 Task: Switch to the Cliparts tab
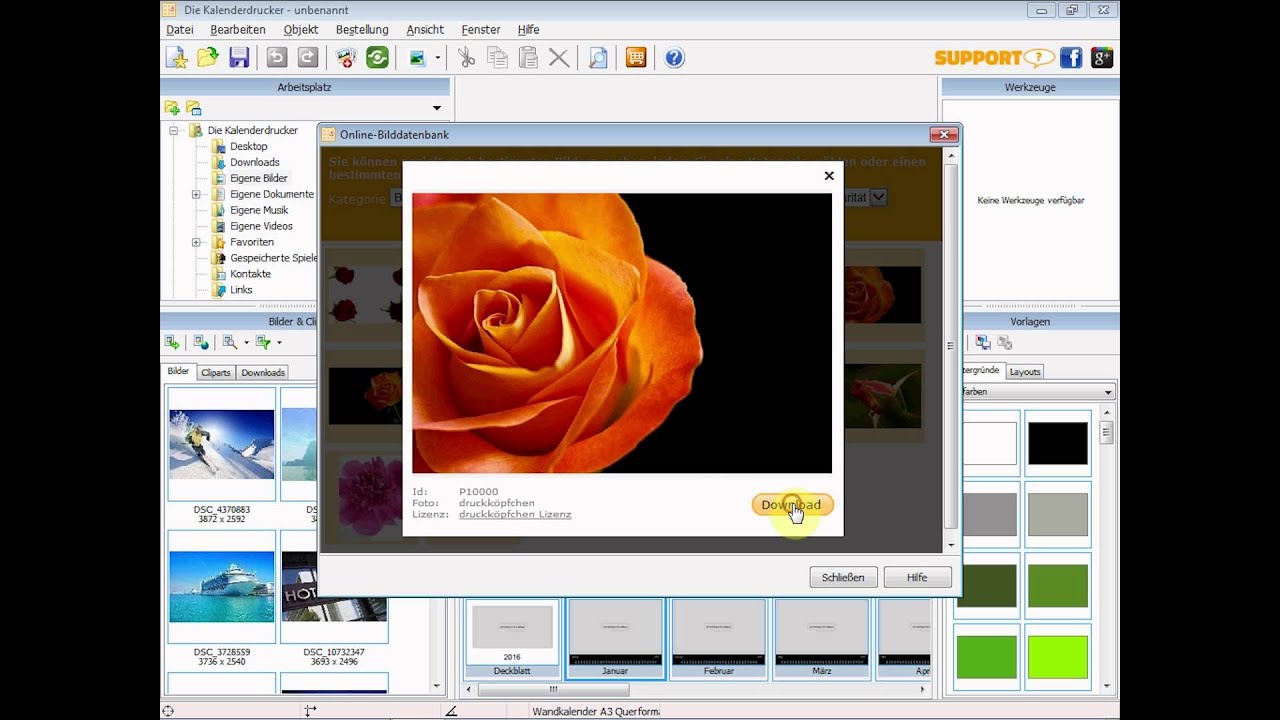click(x=215, y=372)
